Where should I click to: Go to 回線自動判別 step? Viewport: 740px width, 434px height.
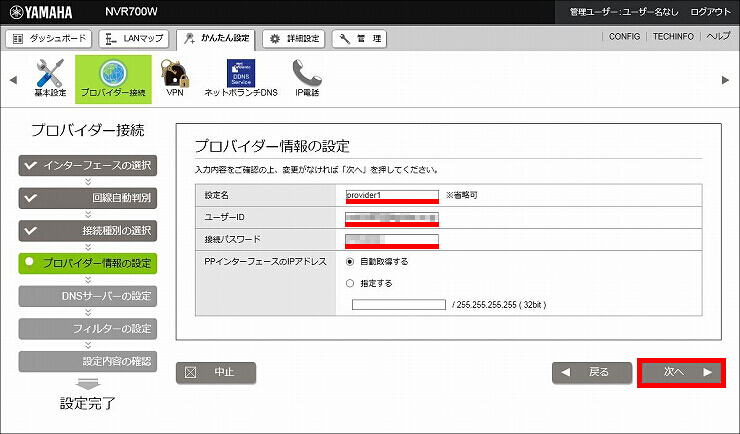pos(88,198)
